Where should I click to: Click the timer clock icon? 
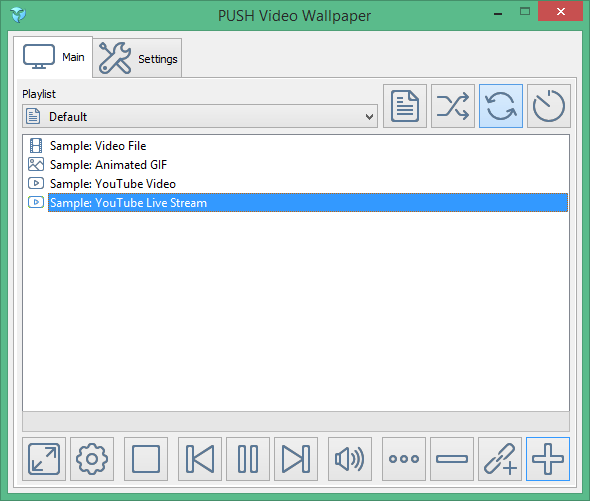click(549, 106)
